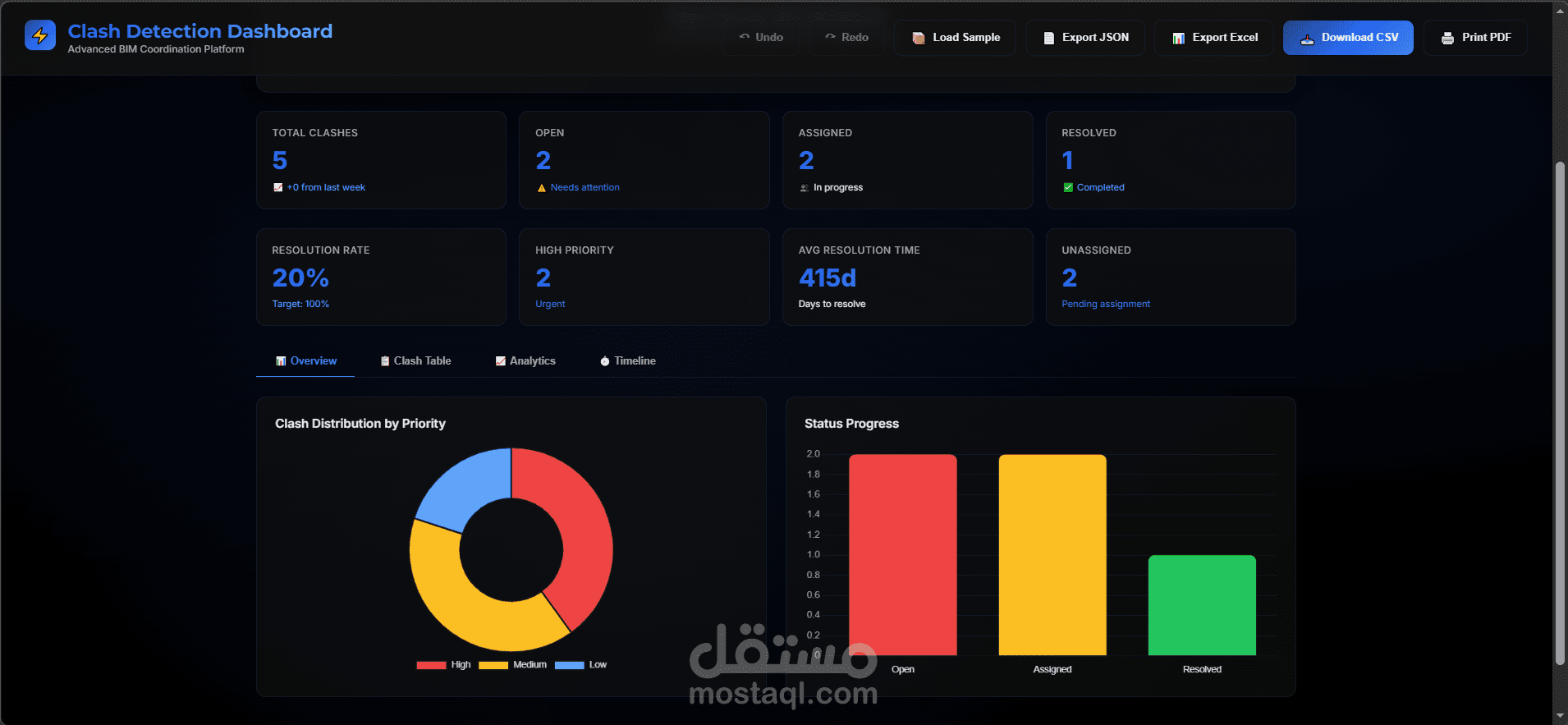Click the Export JSON button

(1085, 38)
